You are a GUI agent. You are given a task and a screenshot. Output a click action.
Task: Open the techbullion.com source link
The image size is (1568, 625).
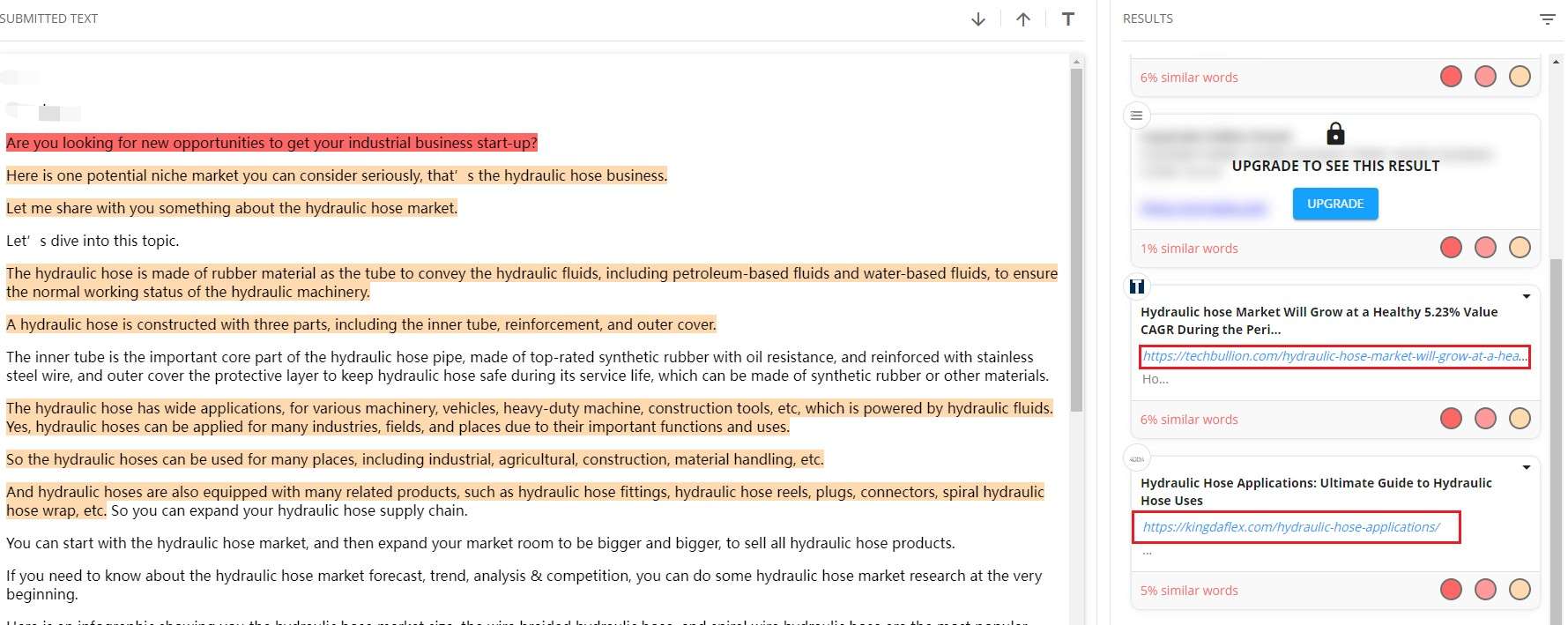(x=1334, y=356)
